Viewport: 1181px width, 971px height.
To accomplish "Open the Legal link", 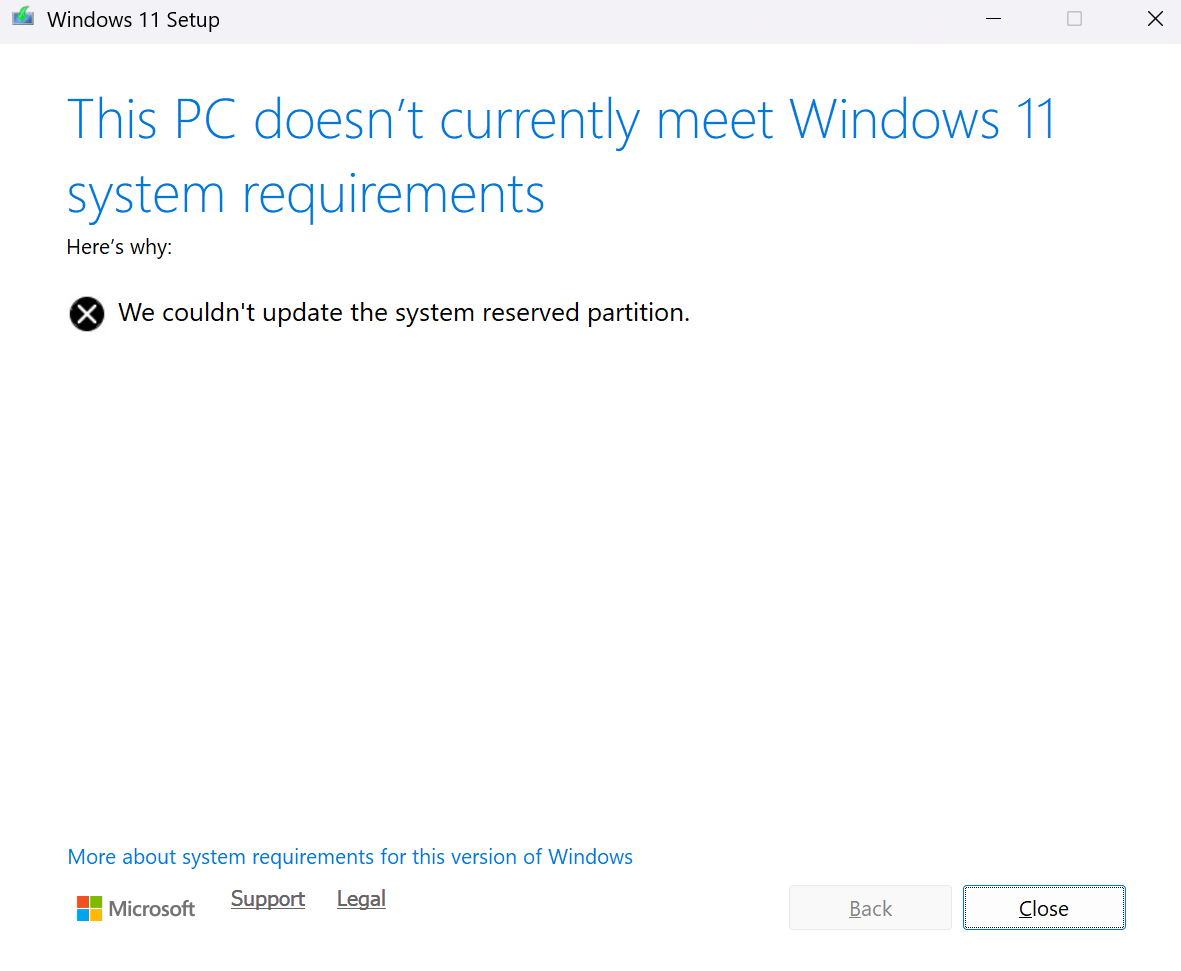I will point(361,899).
